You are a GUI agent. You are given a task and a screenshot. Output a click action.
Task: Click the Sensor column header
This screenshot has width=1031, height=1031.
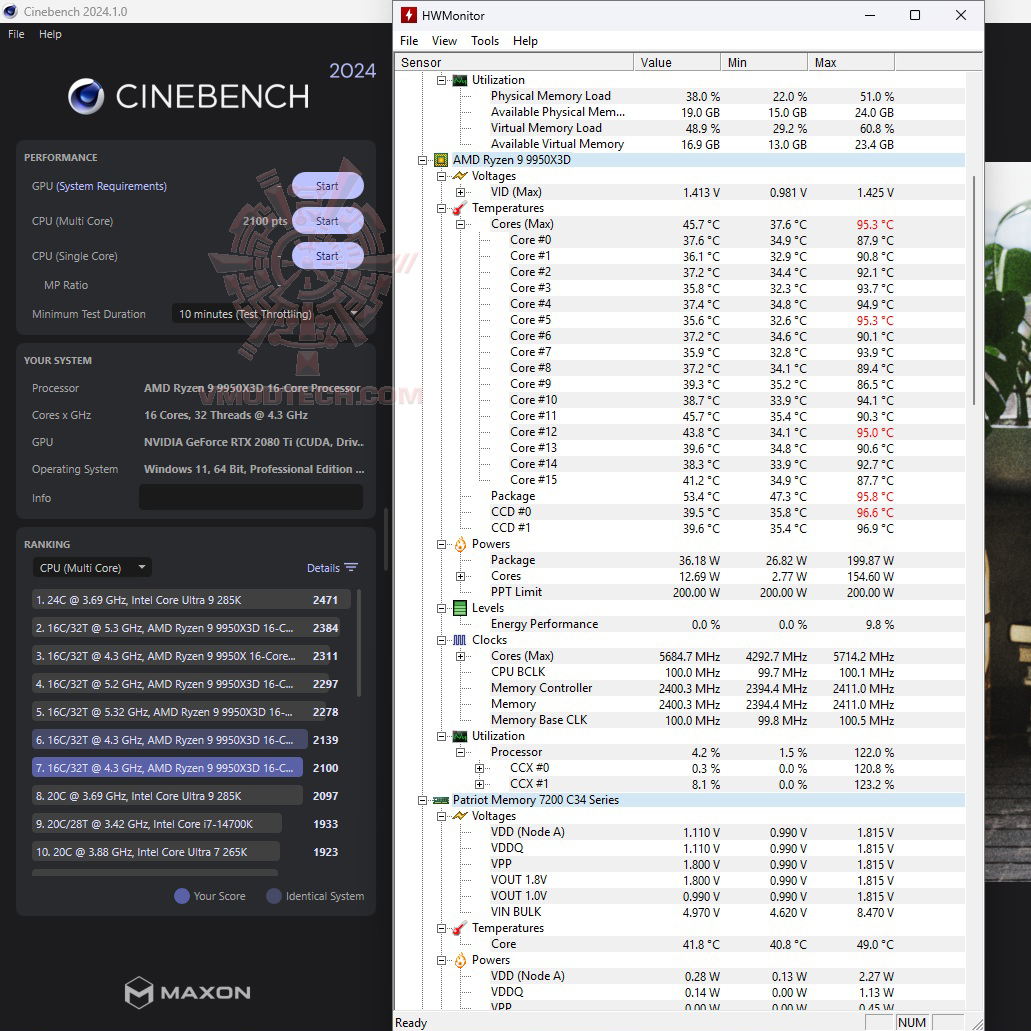[x=514, y=62]
